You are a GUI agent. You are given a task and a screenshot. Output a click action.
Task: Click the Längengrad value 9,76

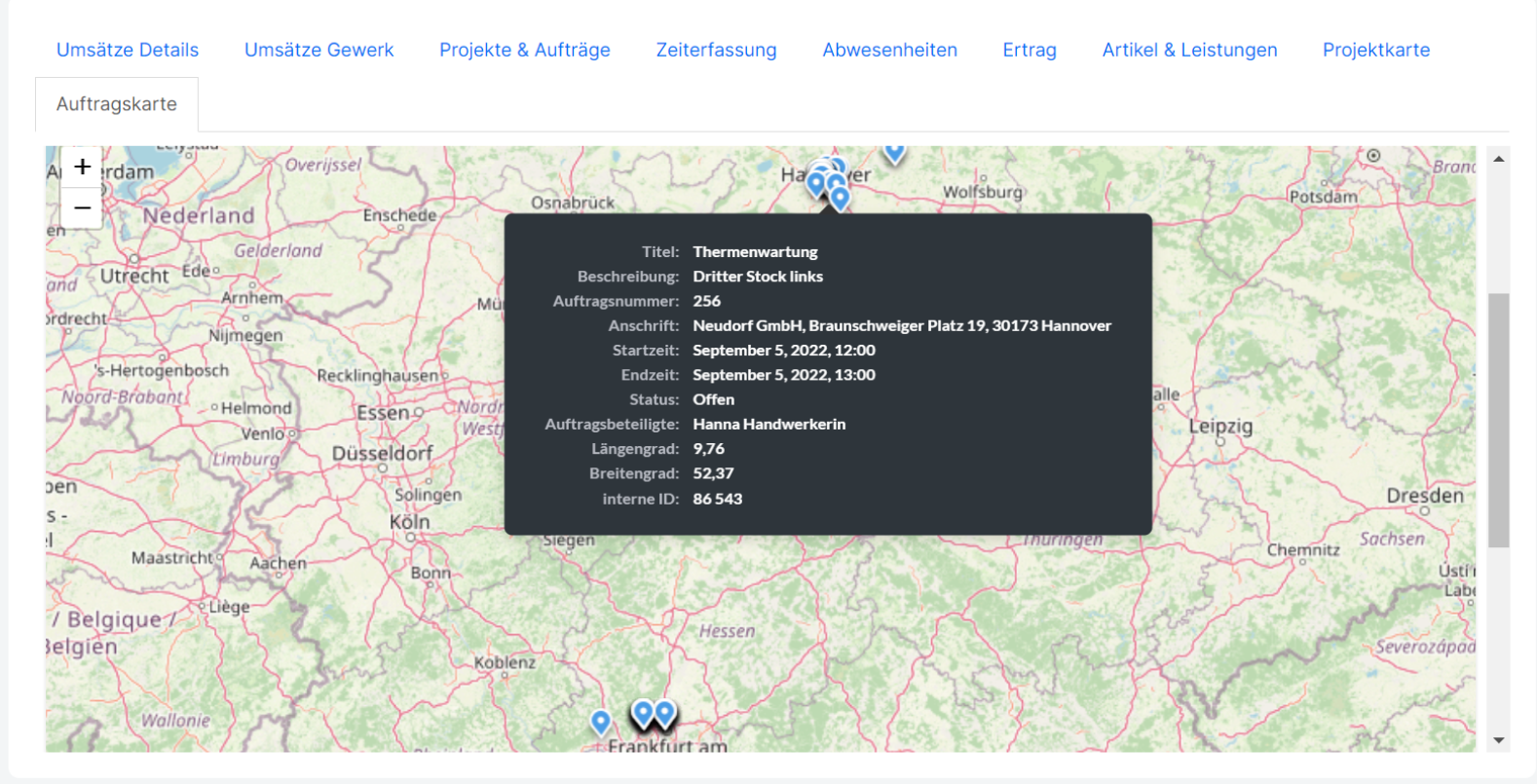[709, 449]
